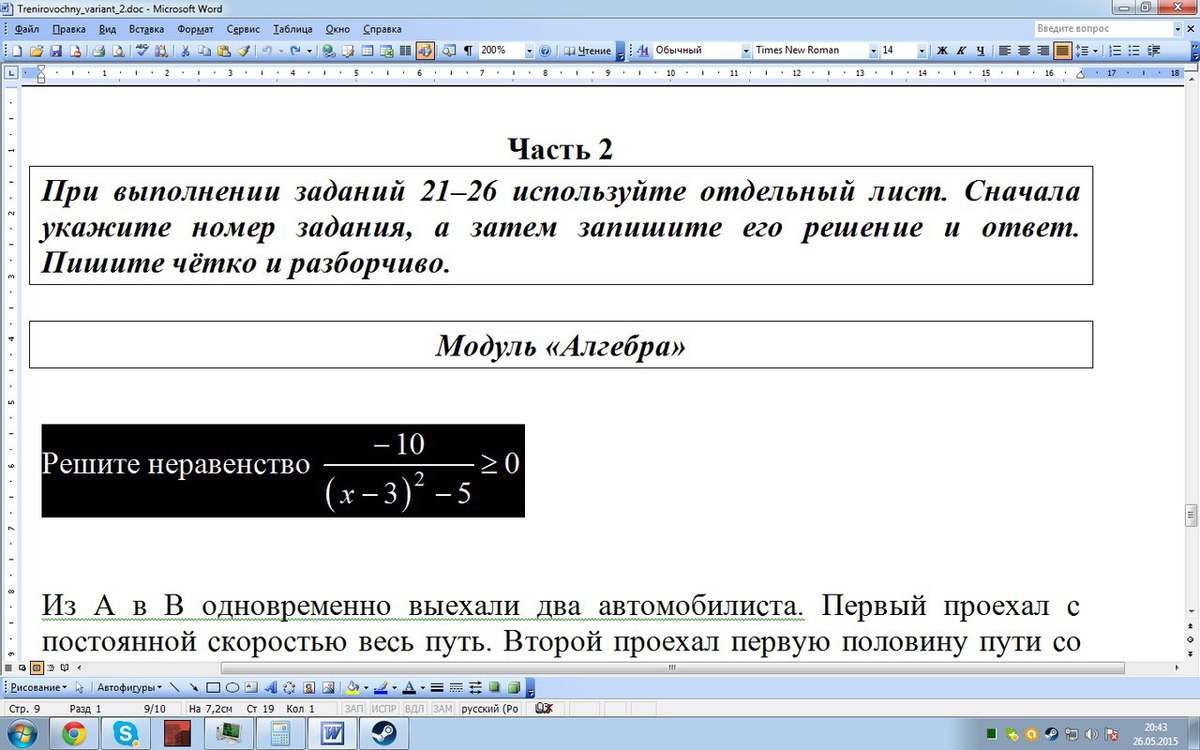1200x750 pixels.
Task: Expand the Times New Roman font list
Action: pyautogui.click(x=873, y=50)
